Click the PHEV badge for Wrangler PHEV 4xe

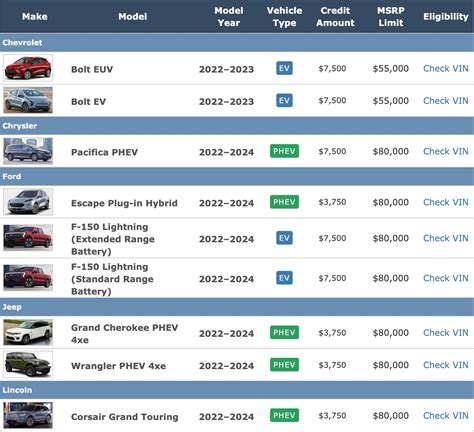284,364
